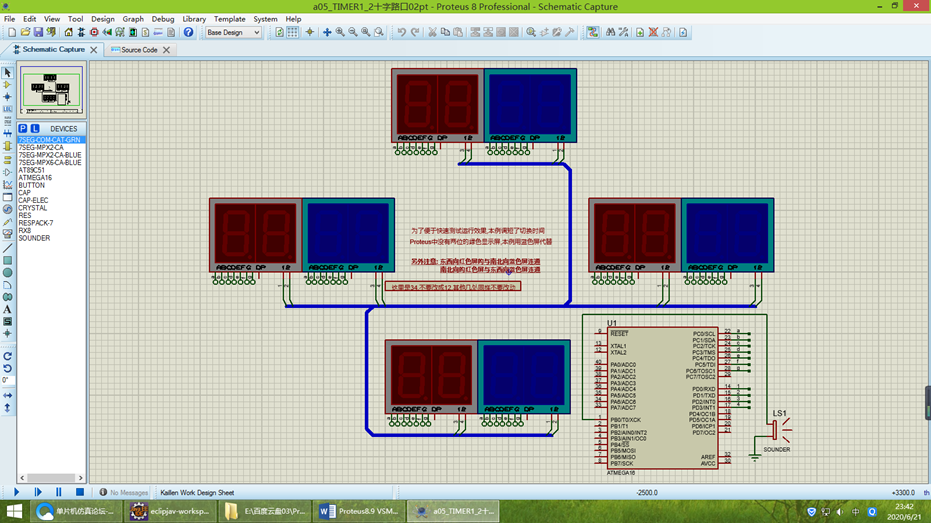Toggle the grid display button
The width and height of the screenshot is (931, 524).
pos(293,32)
